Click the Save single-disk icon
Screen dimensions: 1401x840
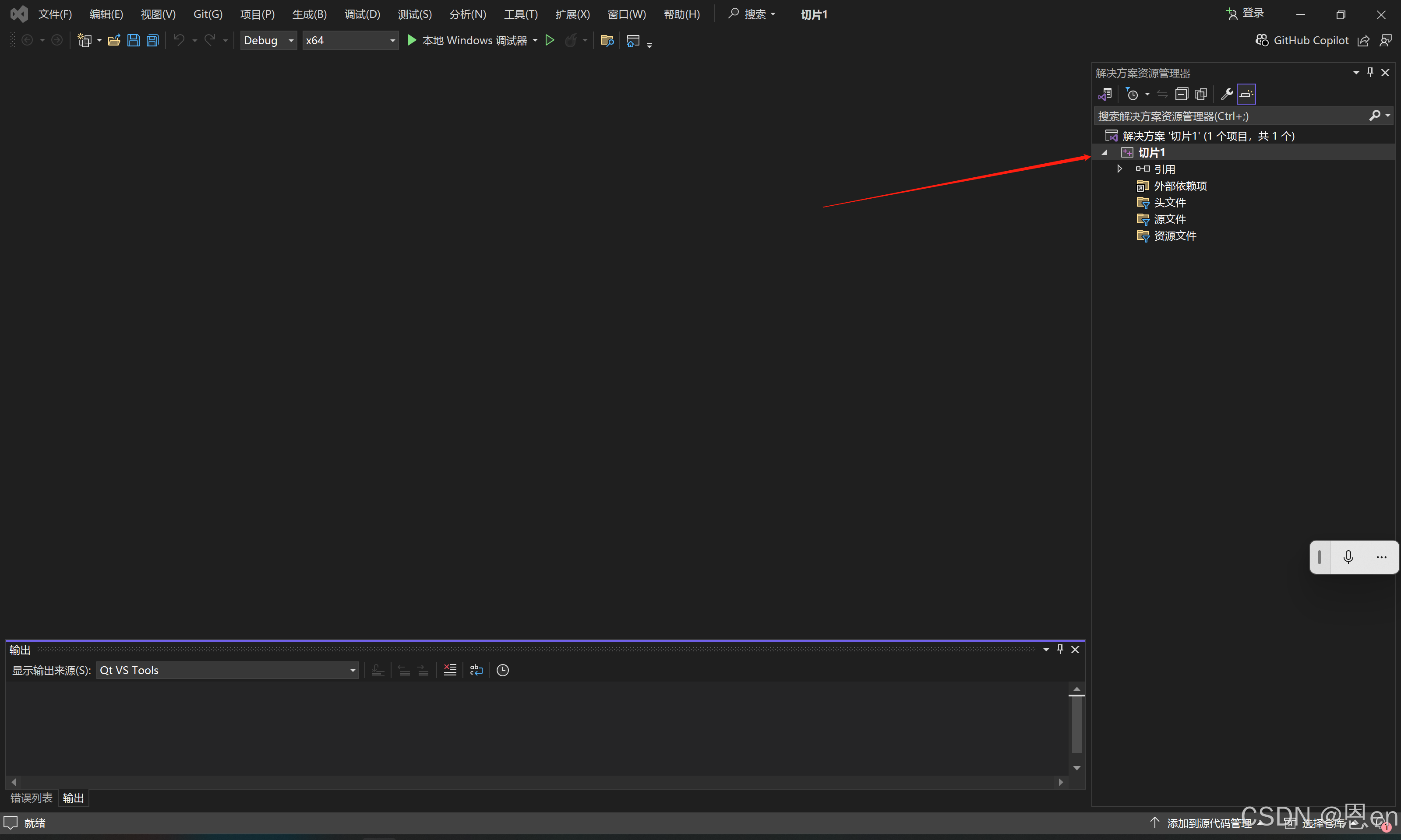pyautogui.click(x=133, y=40)
